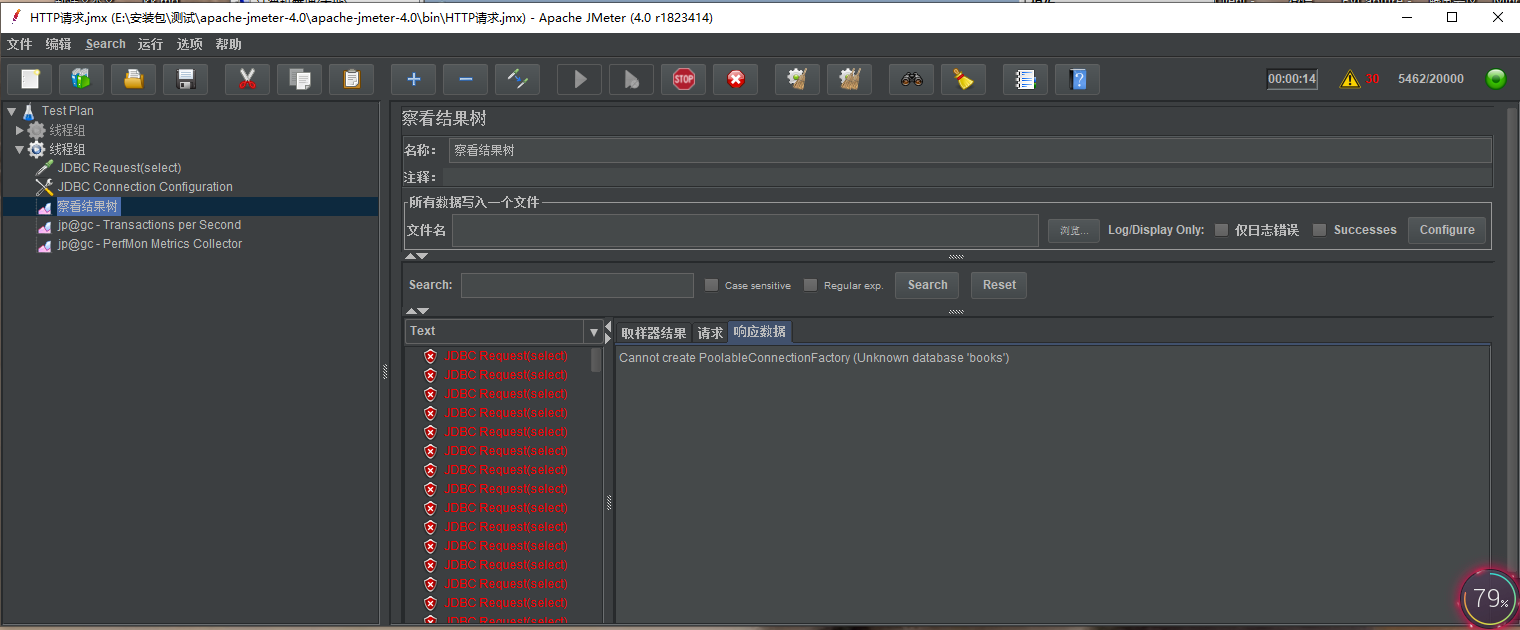Stop the test with STOP icon

coord(683,79)
